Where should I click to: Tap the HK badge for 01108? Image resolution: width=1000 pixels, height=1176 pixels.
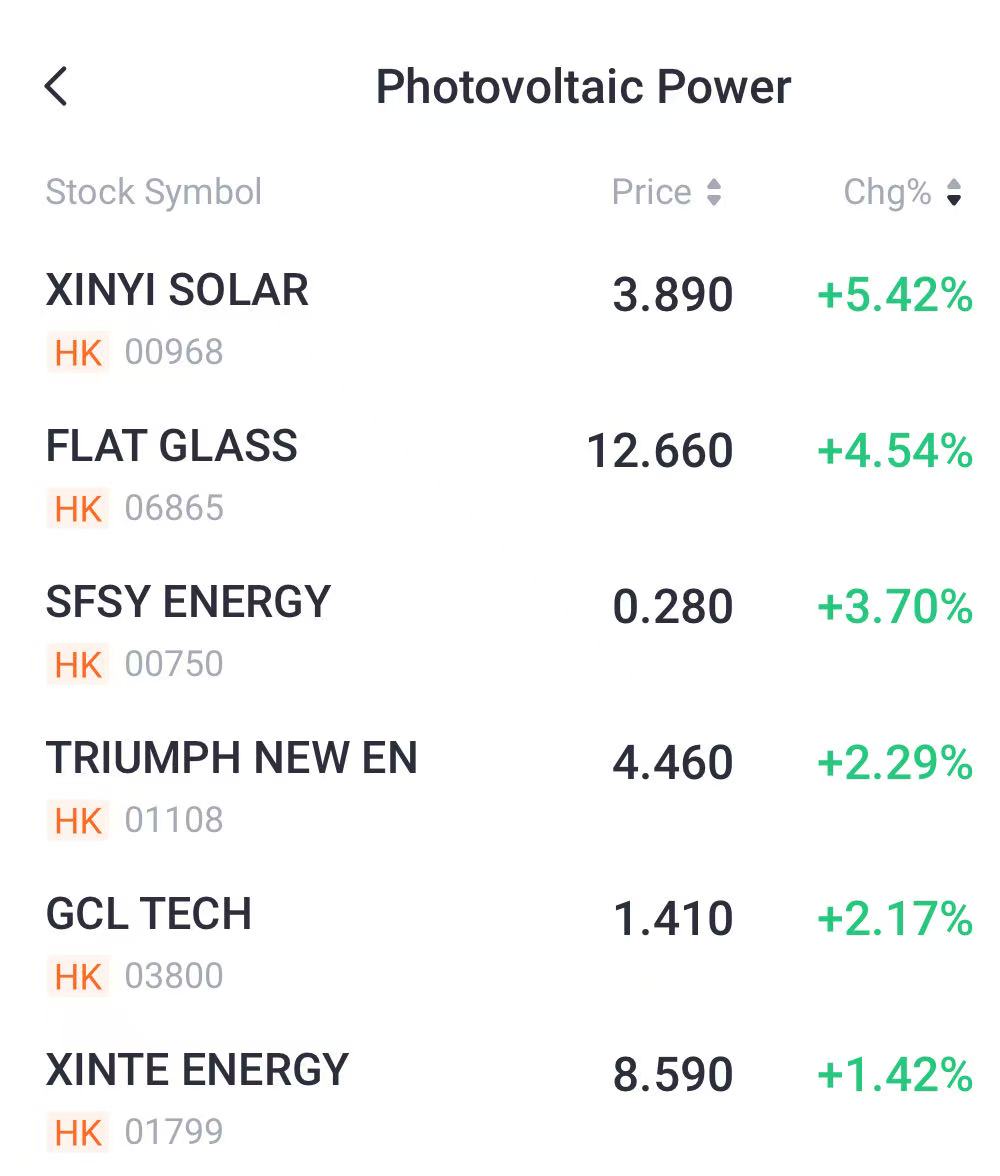click(78, 821)
